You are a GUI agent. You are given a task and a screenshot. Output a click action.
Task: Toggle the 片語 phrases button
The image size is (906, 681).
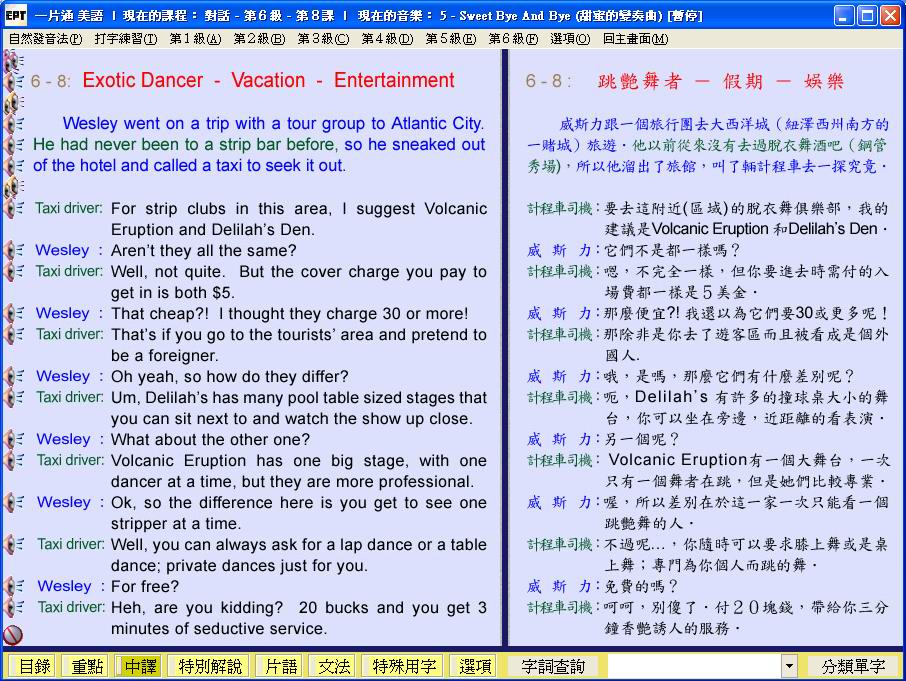(277, 666)
